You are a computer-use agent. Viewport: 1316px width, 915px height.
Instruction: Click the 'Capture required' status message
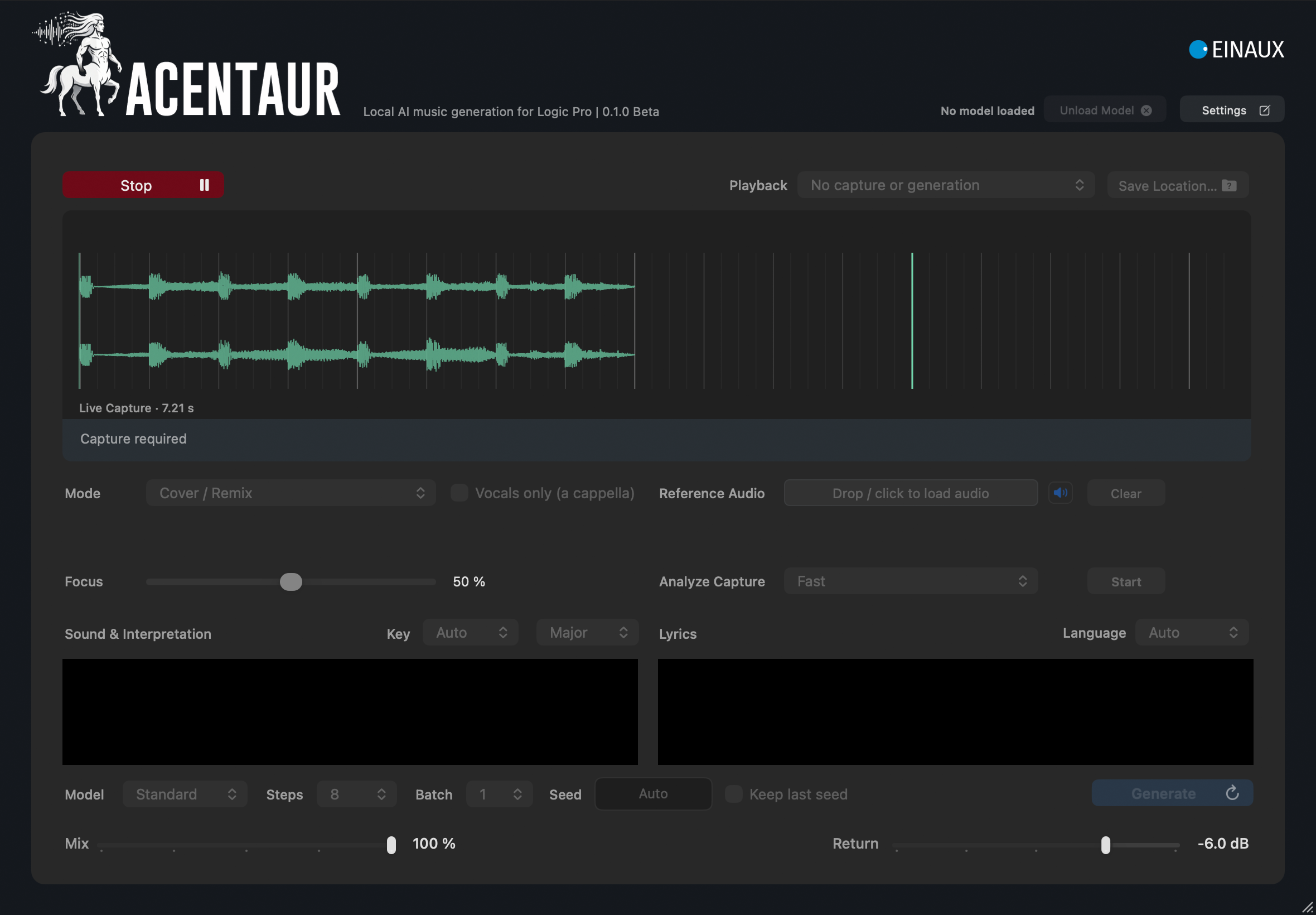click(133, 439)
